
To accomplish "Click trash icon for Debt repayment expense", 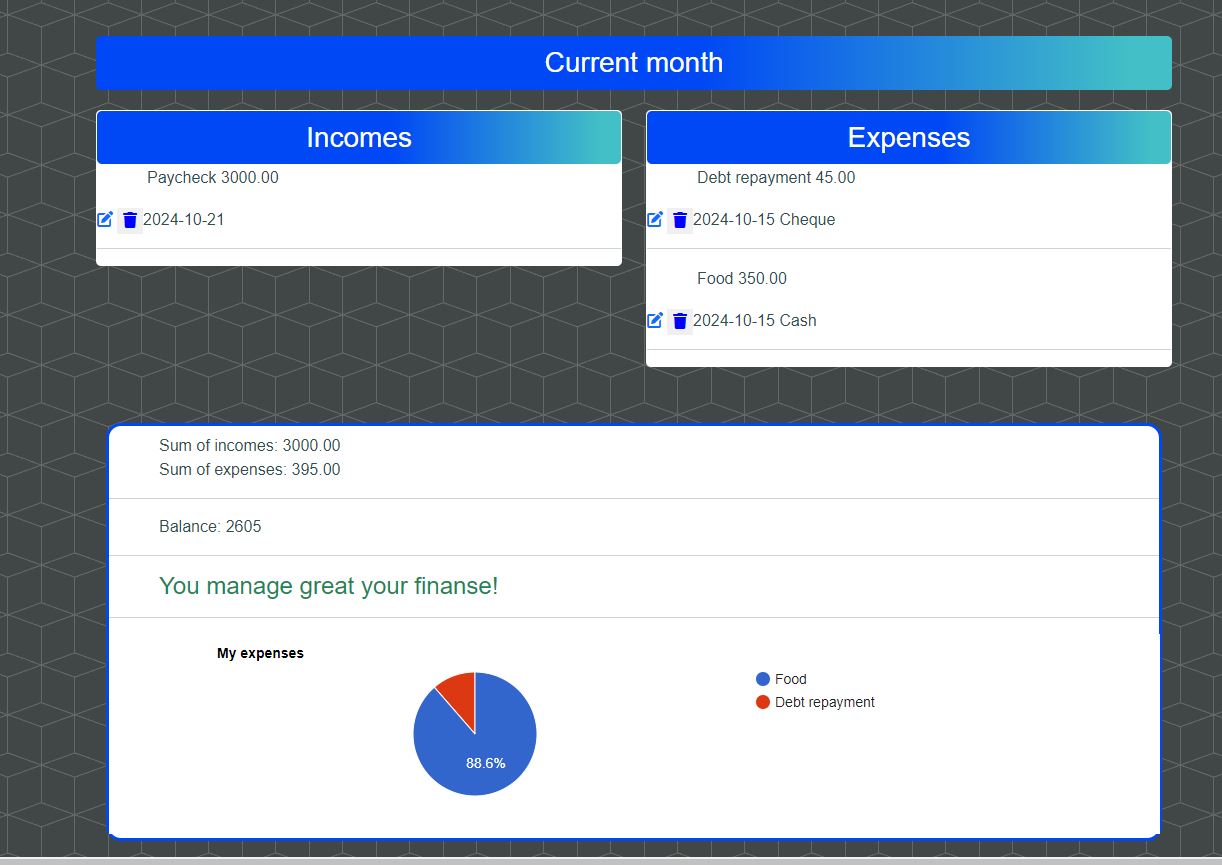I will point(680,220).
